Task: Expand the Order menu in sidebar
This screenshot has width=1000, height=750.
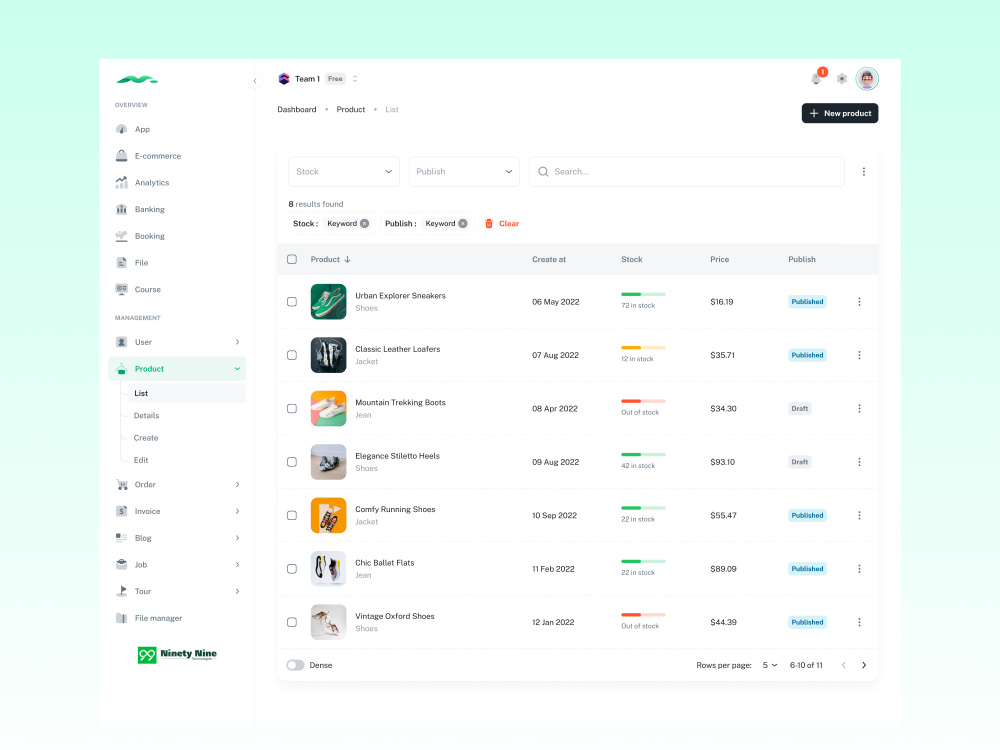Action: (x=177, y=485)
